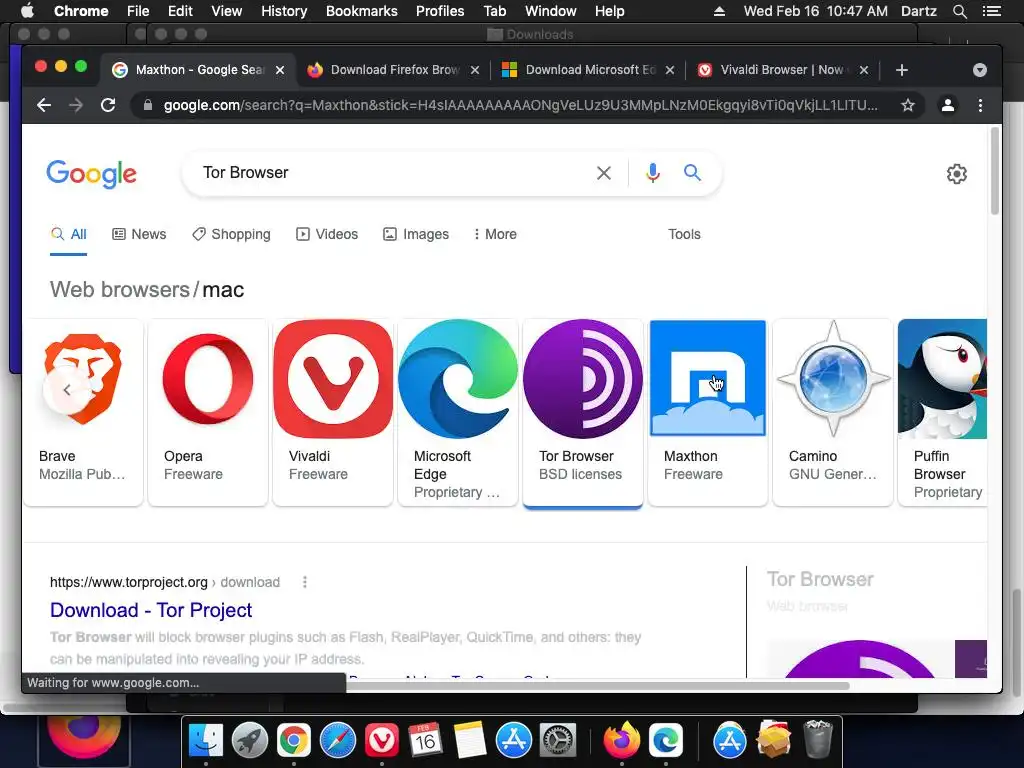
Task: Start voice search with the microphone icon
Action: coord(652,173)
